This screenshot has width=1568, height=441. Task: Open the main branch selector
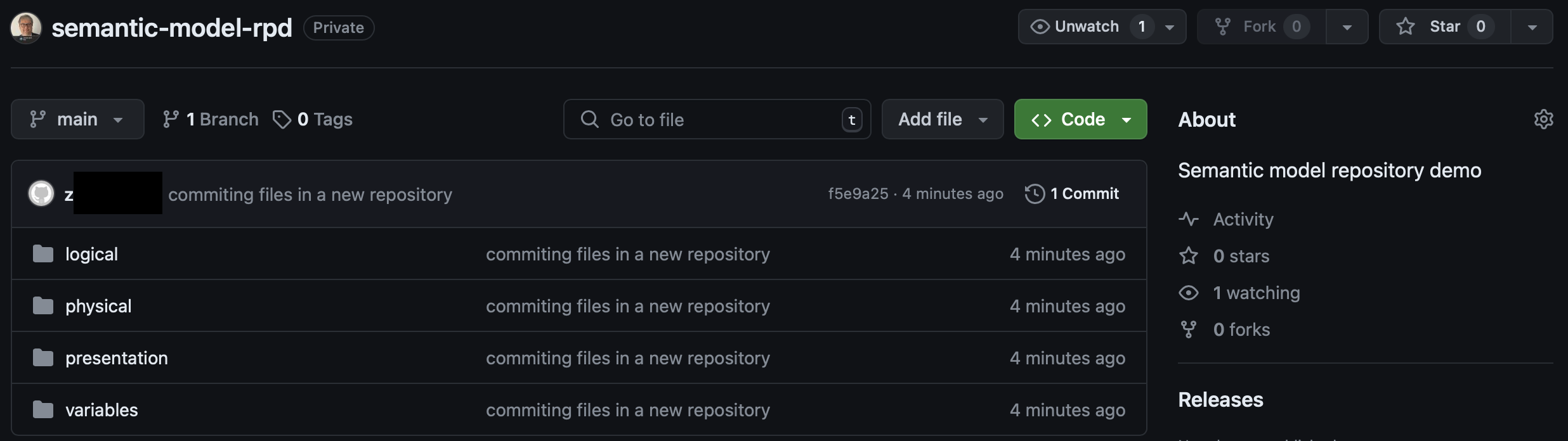(x=77, y=119)
